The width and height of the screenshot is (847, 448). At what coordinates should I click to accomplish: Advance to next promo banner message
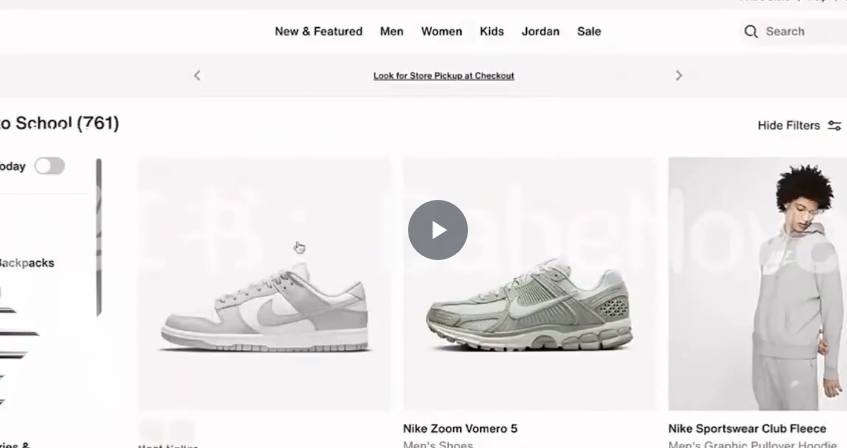click(679, 76)
